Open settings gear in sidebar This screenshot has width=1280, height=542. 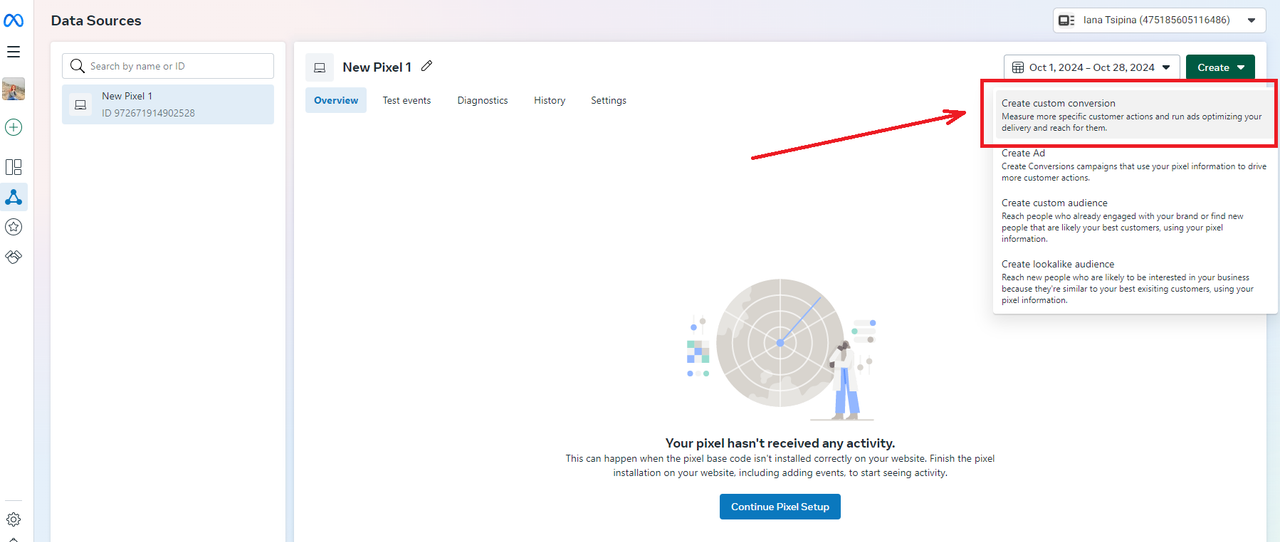coord(14,520)
